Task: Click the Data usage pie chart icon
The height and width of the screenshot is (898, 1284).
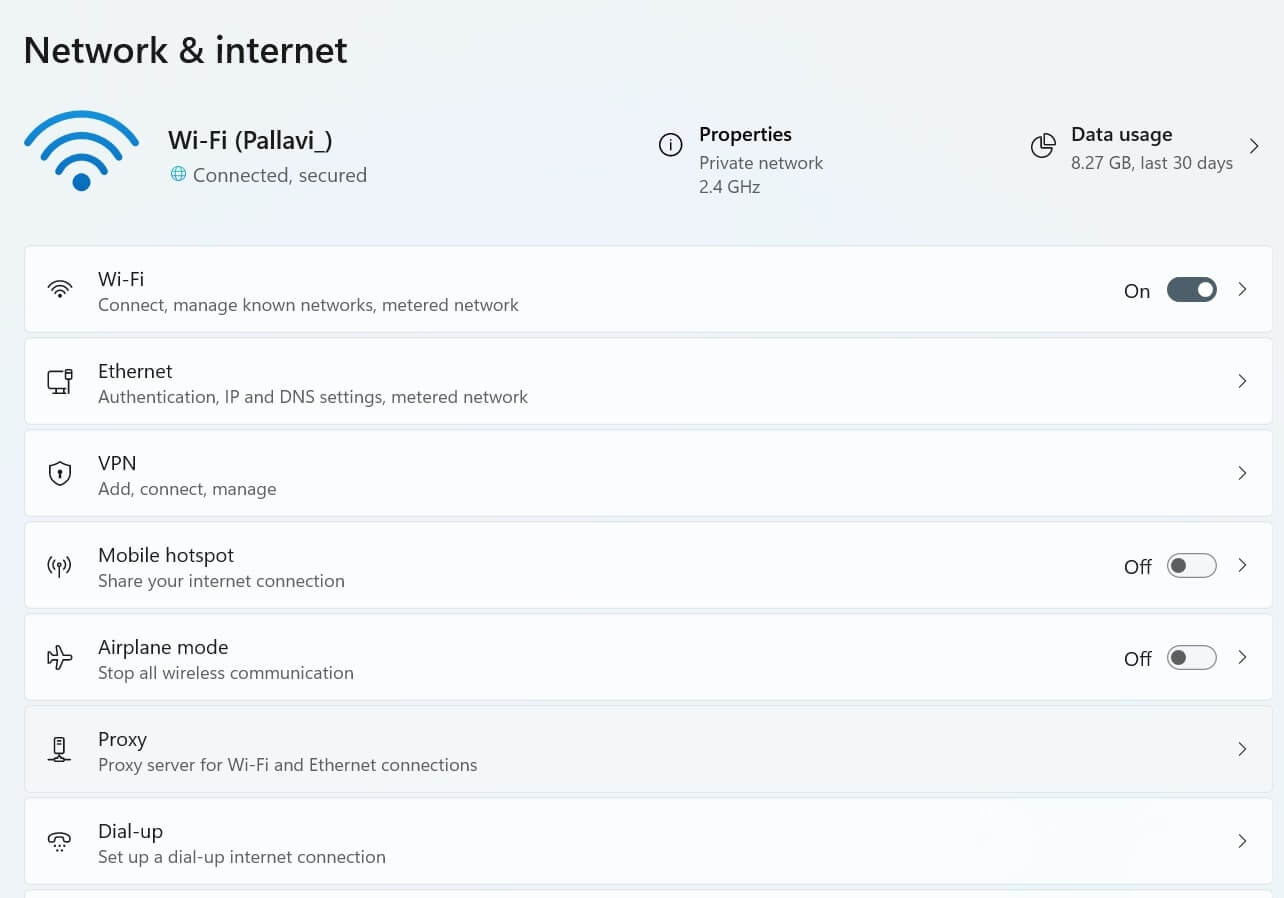Action: click(x=1043, y=146)
